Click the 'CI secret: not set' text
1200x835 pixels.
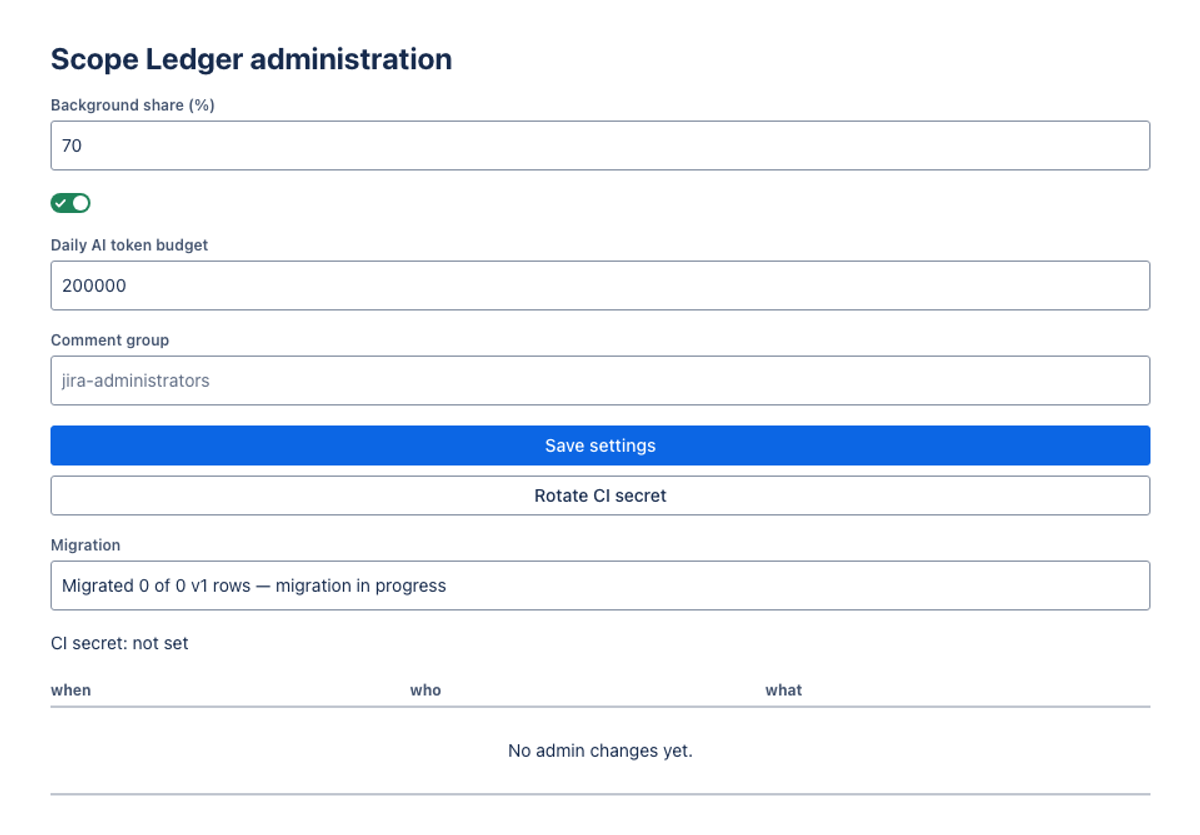coord(120,643)
